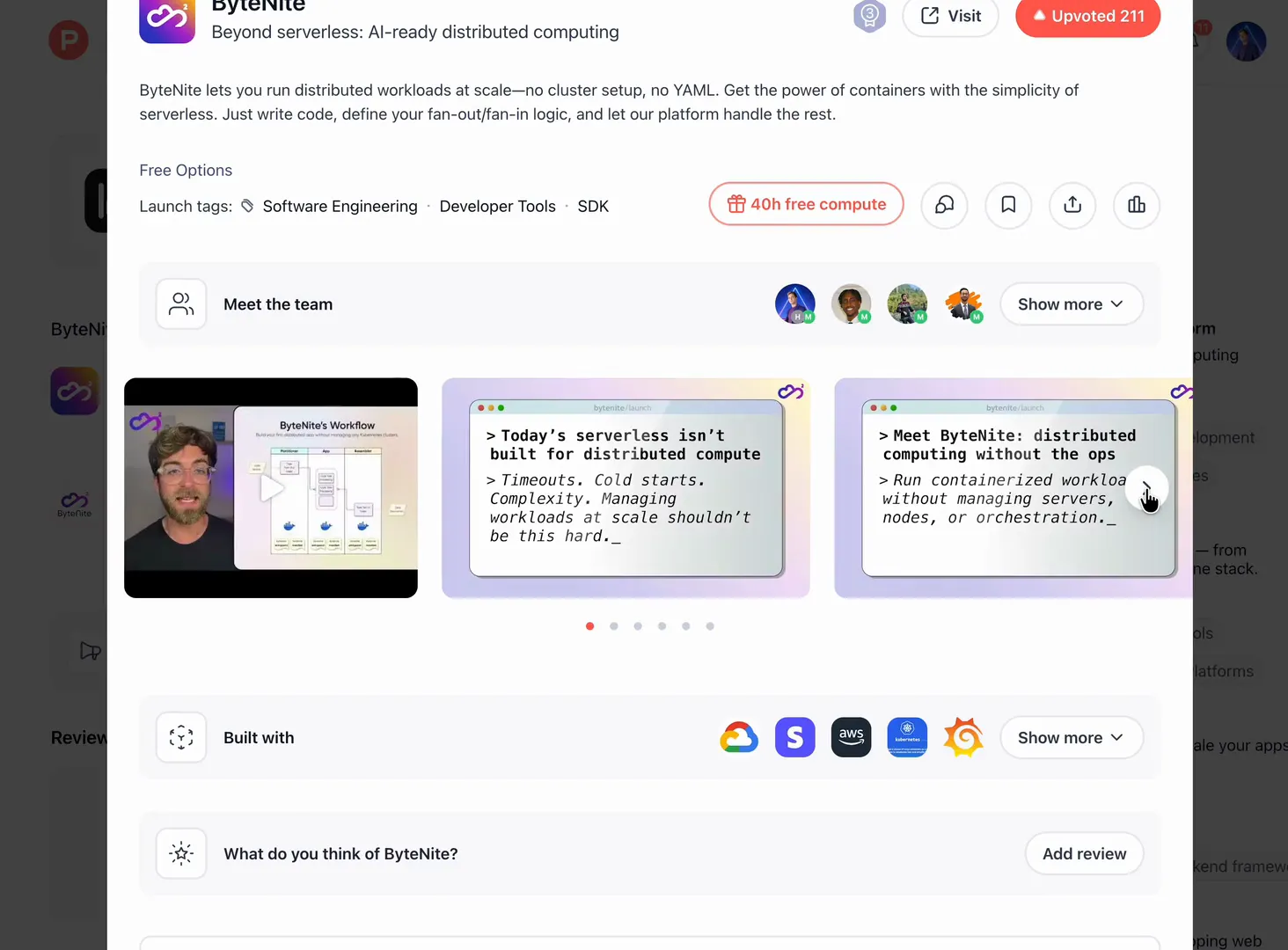
Task: Open user profile avatar in background page
Action: tap(1246, 41)
